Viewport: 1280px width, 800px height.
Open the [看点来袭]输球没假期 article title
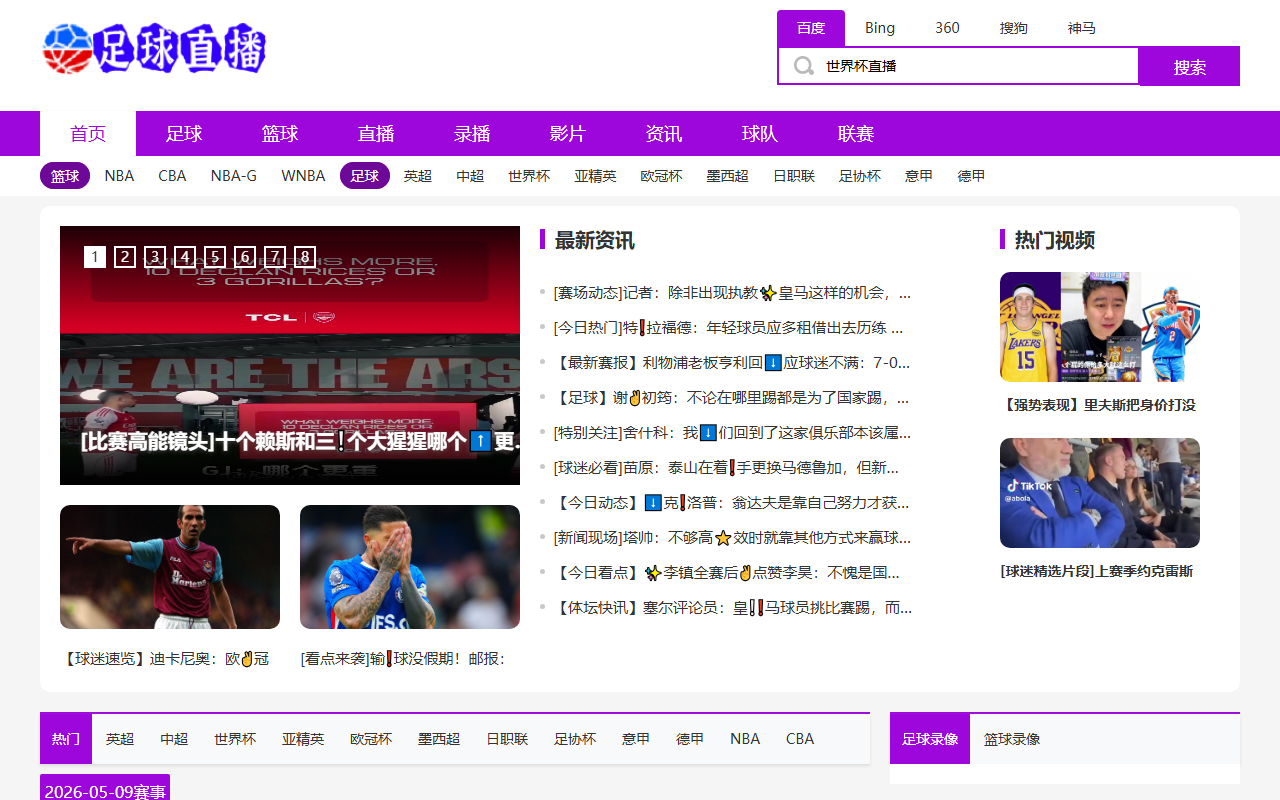(403, 659)
